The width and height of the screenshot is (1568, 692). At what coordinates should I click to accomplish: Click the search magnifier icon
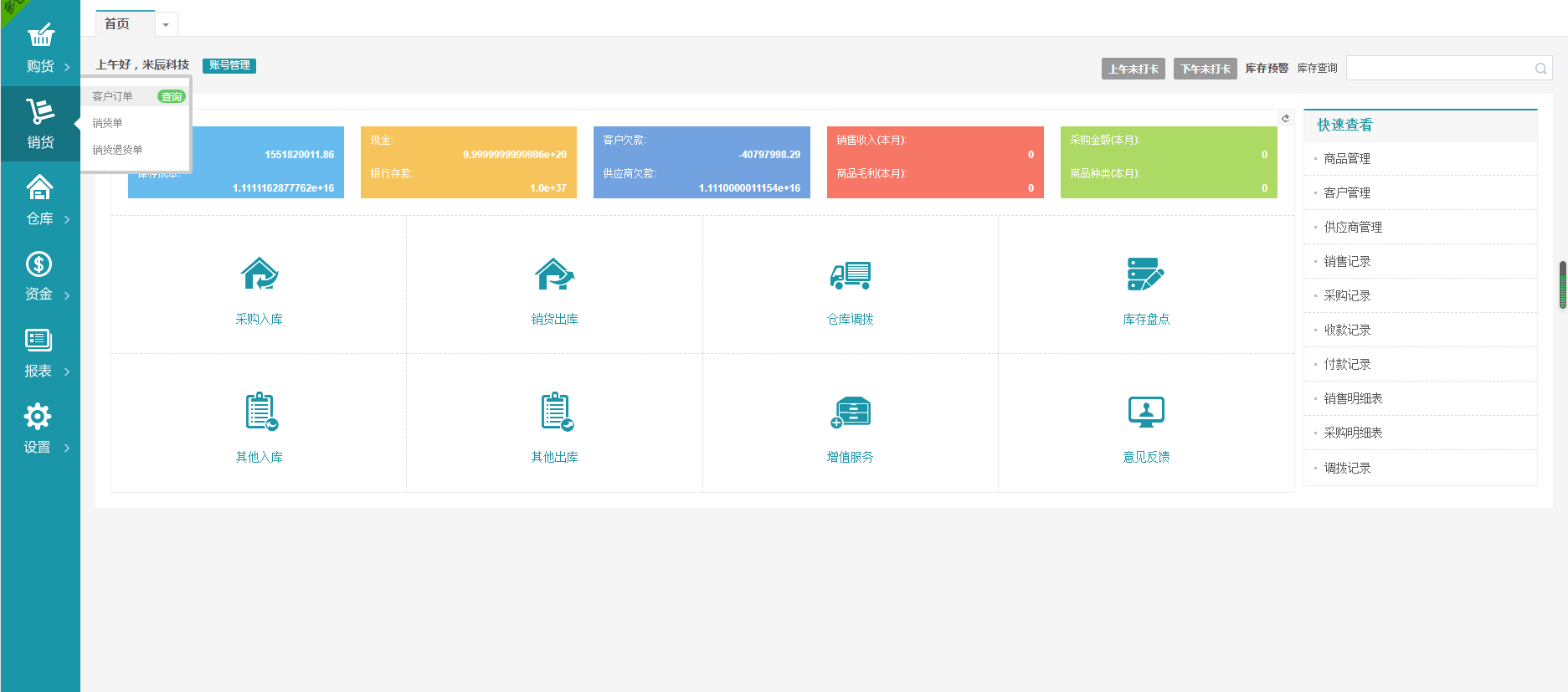1540,69
